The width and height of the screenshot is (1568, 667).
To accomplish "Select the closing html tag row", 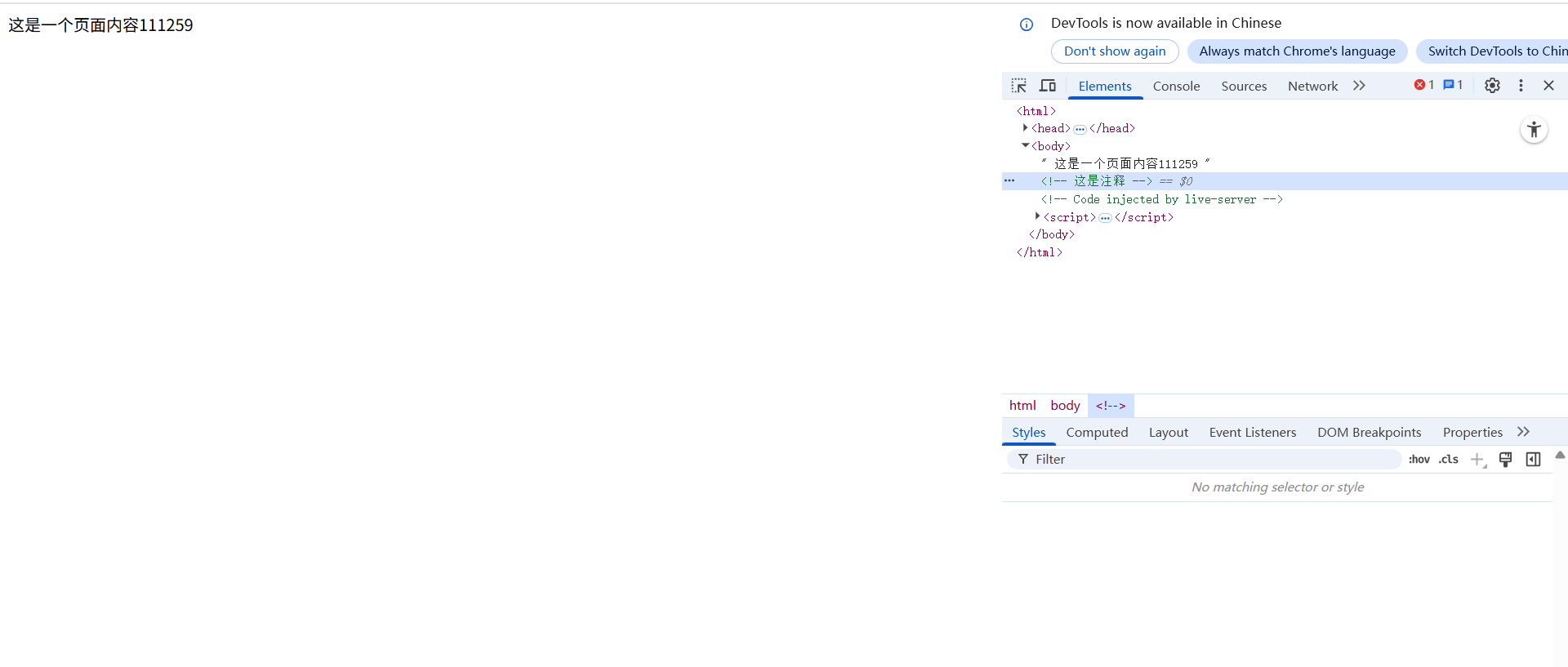I will (1285, 252).
